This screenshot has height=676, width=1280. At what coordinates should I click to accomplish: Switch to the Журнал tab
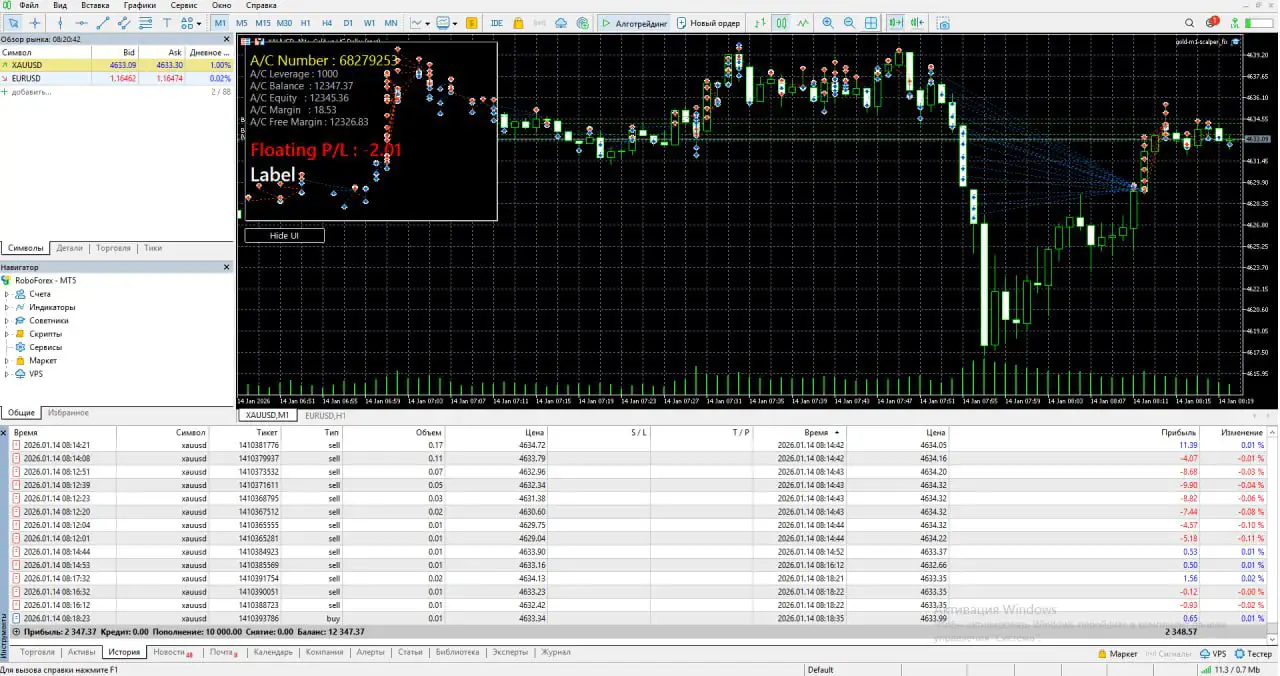pyautogui.click(x=555, y=652)
